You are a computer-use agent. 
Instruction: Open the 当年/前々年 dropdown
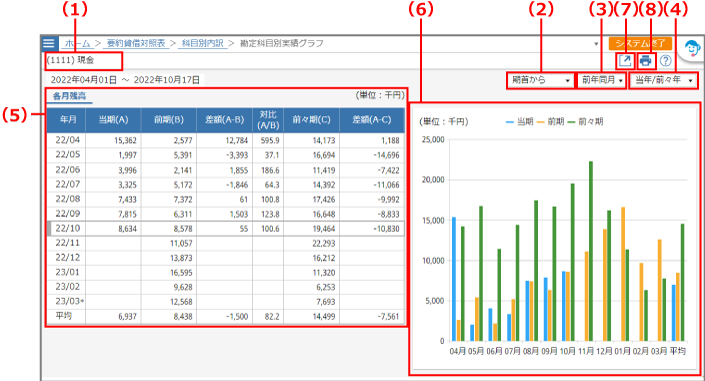663,80
